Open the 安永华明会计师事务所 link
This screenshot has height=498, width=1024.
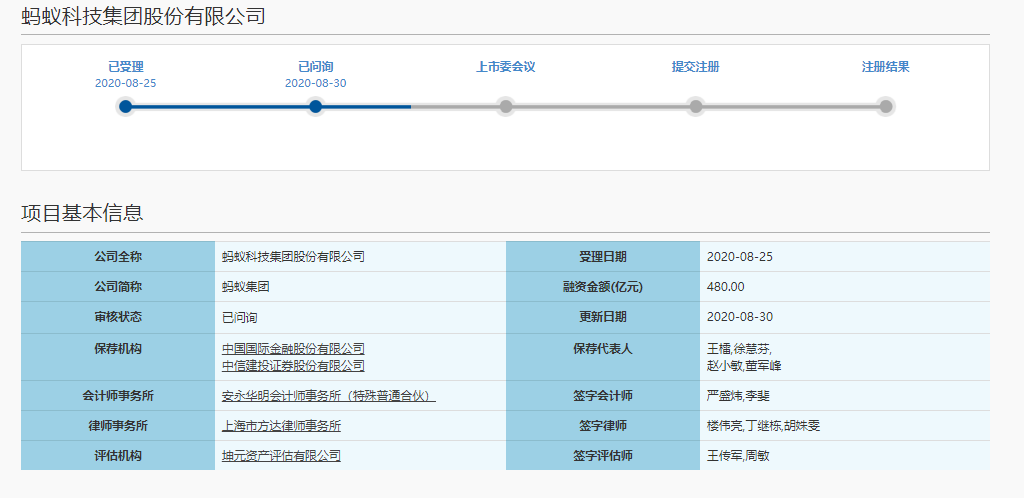328,396
